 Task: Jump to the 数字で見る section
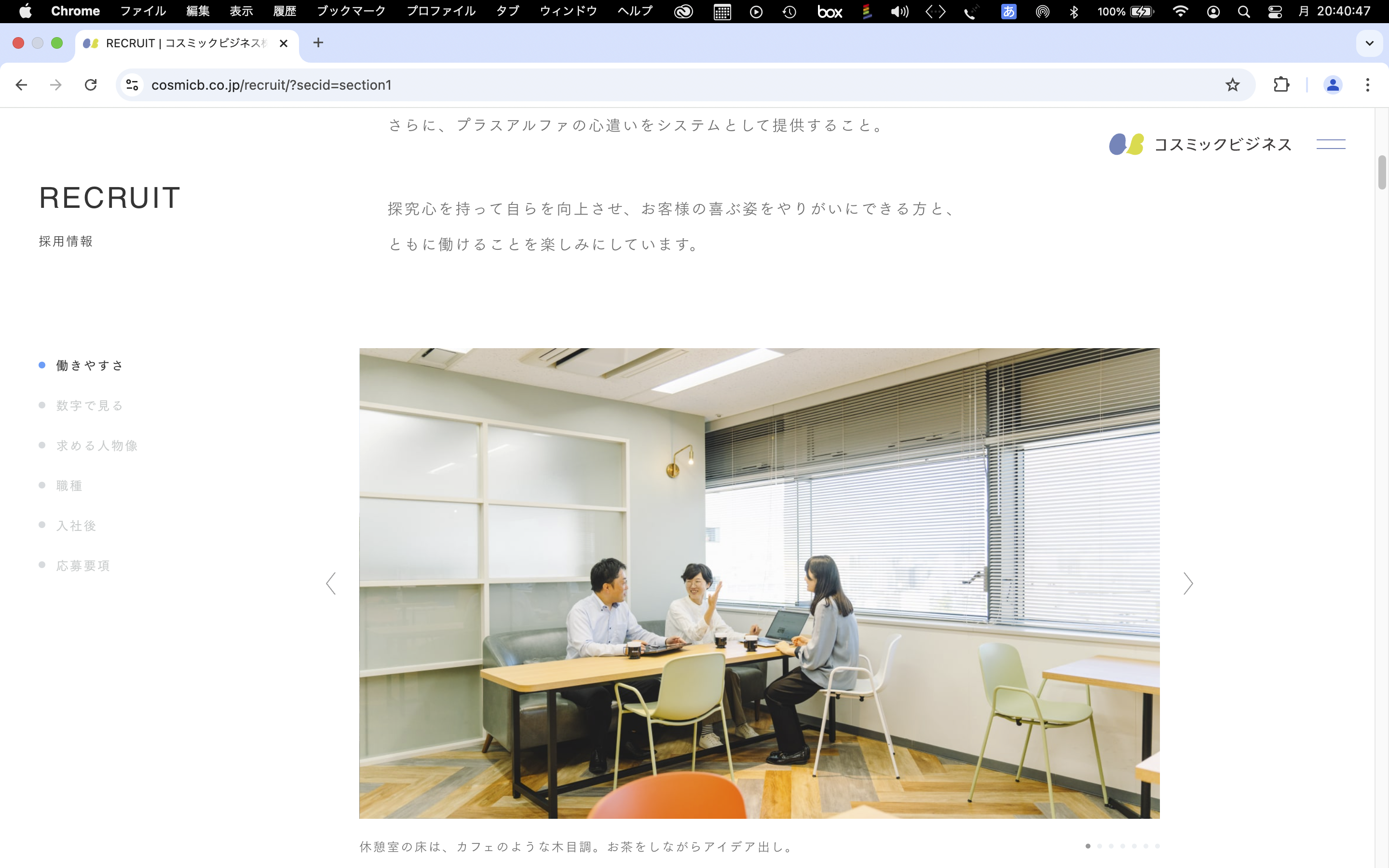coord(90,406)
